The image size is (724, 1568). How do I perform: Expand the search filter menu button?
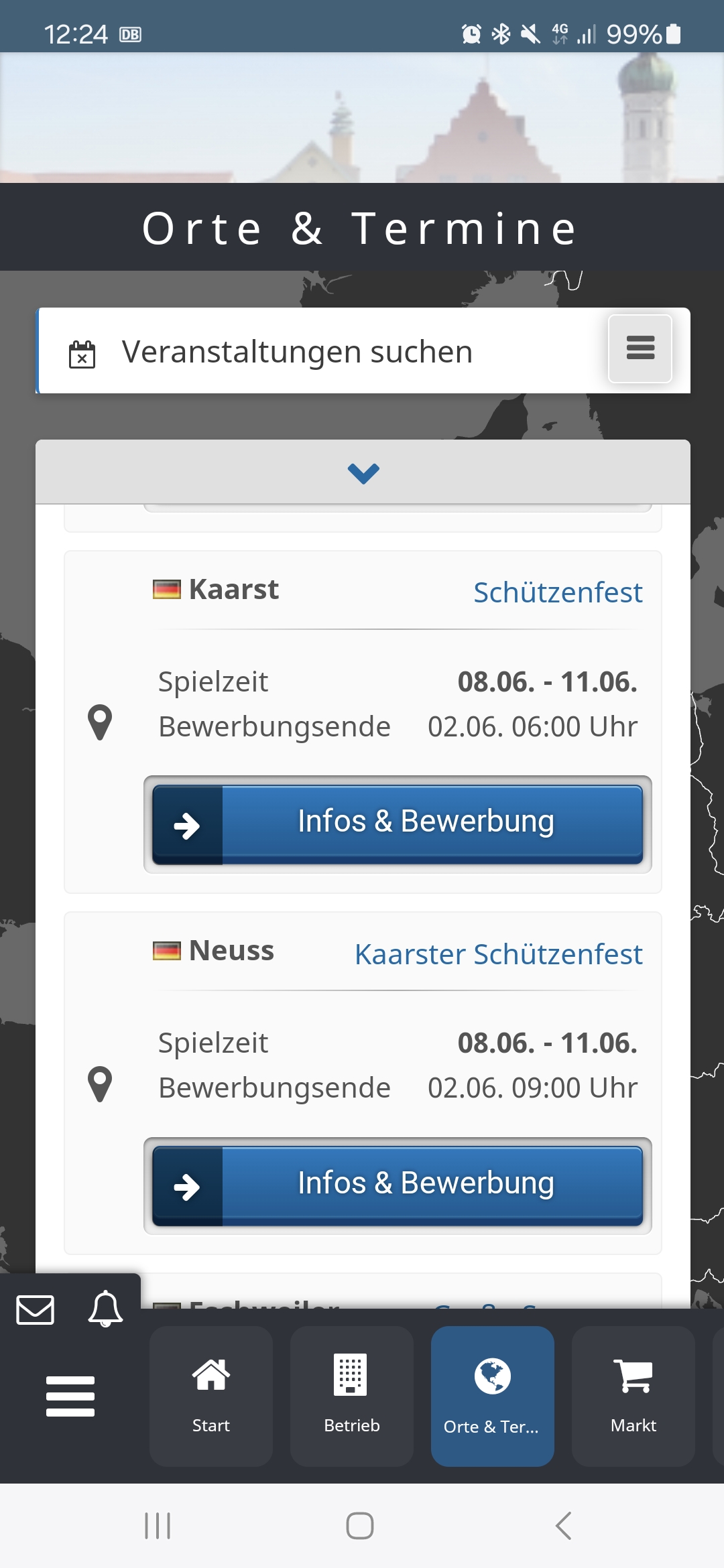(640, 348)
